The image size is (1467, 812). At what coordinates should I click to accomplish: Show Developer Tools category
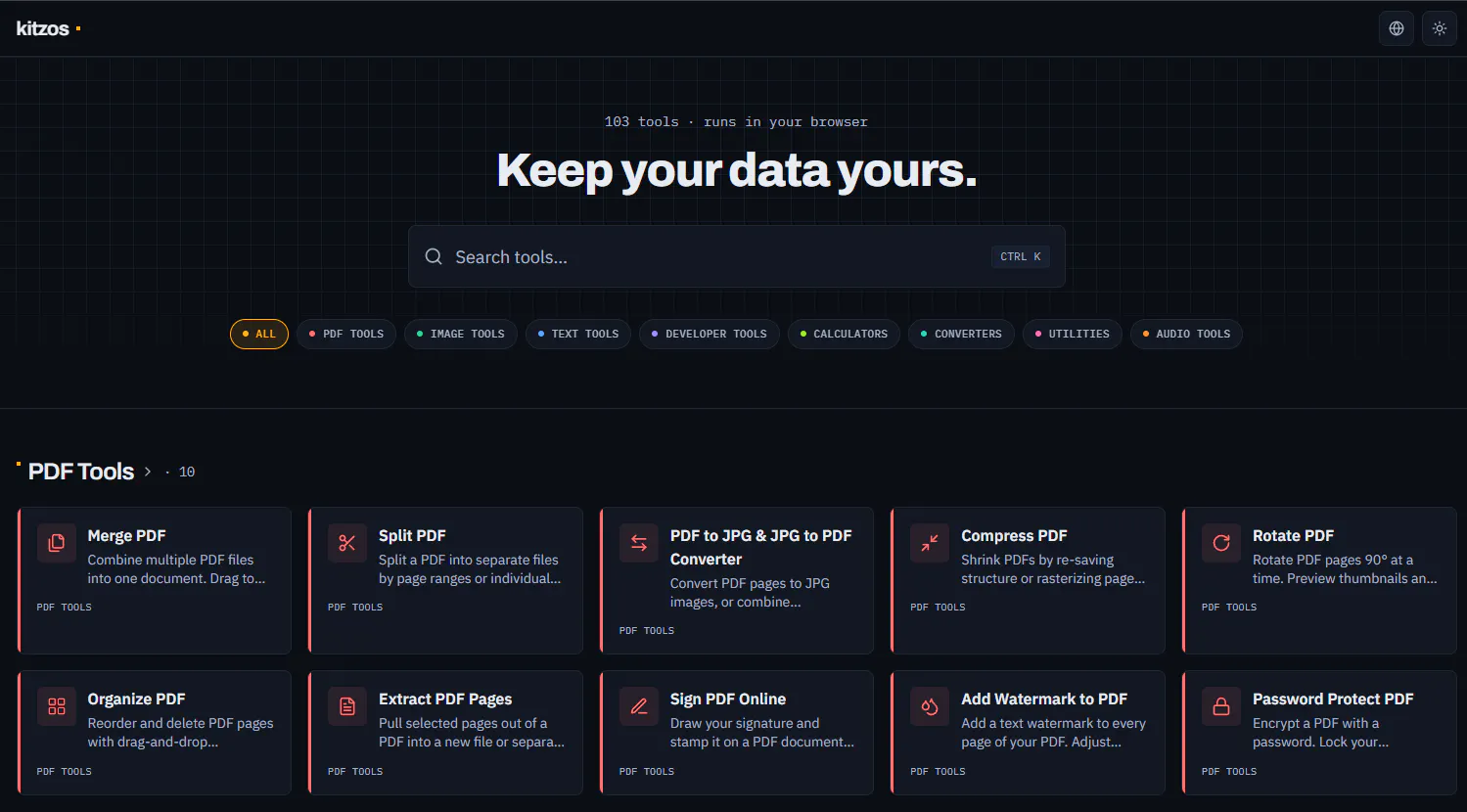pyautogui.click(x=710, y=334)
